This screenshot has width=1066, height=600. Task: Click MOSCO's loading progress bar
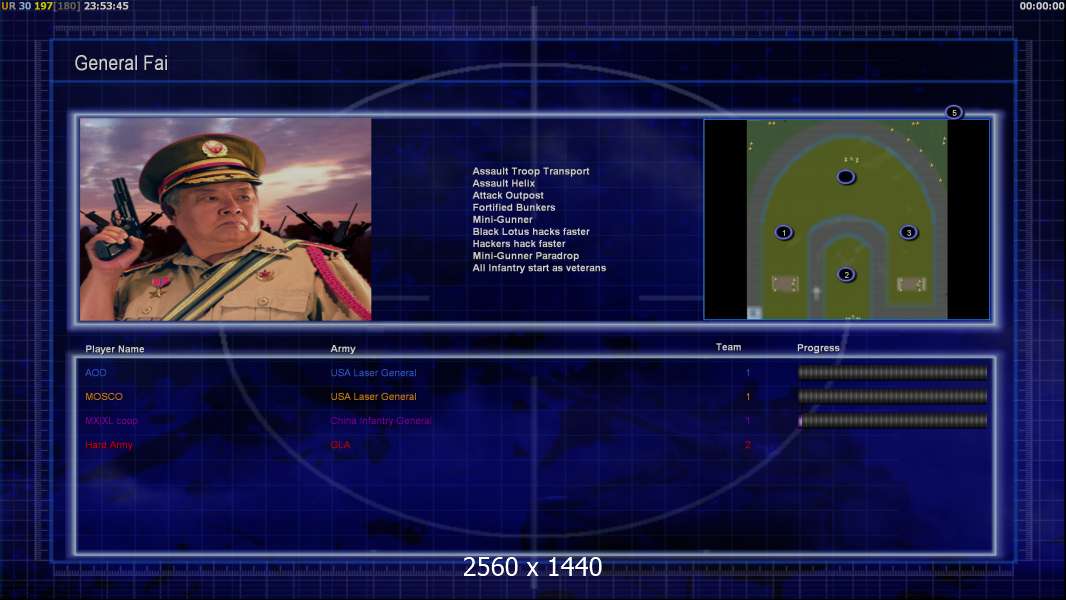pos(892,396)
